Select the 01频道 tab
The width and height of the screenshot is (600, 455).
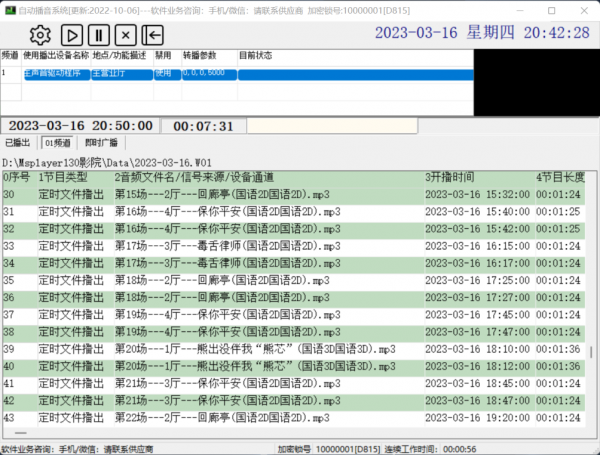point(57,143)
